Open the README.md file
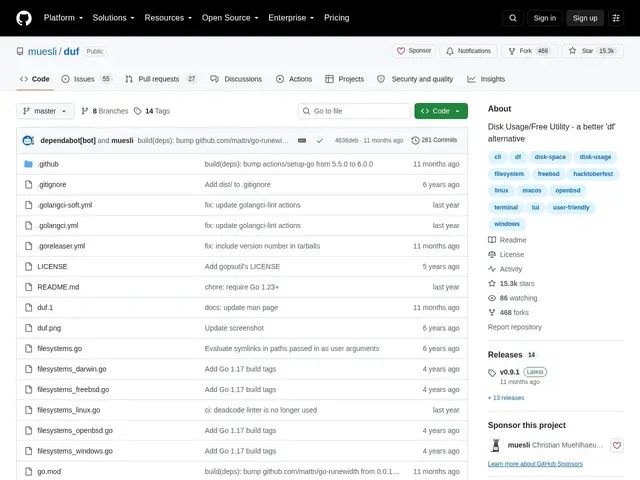Image resolution: width=640 pixels, height=480 pixels. pos(58,287)
